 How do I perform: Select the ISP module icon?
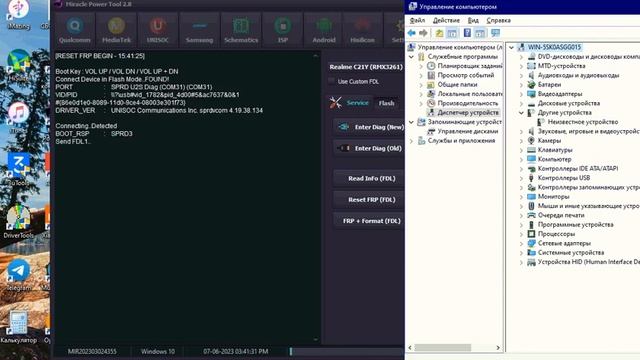[282, 30]
